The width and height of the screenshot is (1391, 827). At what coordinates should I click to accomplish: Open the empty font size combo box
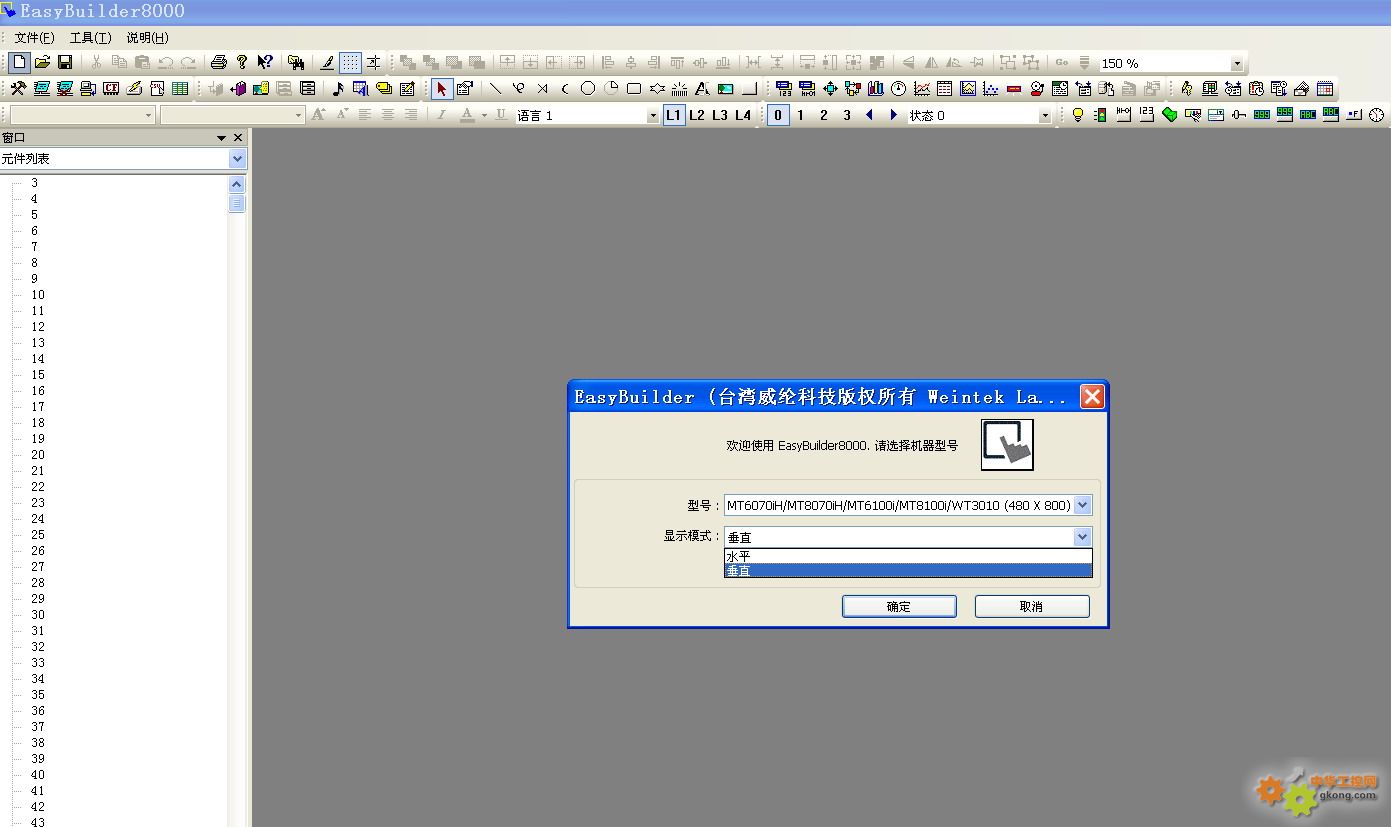[232, 115]
